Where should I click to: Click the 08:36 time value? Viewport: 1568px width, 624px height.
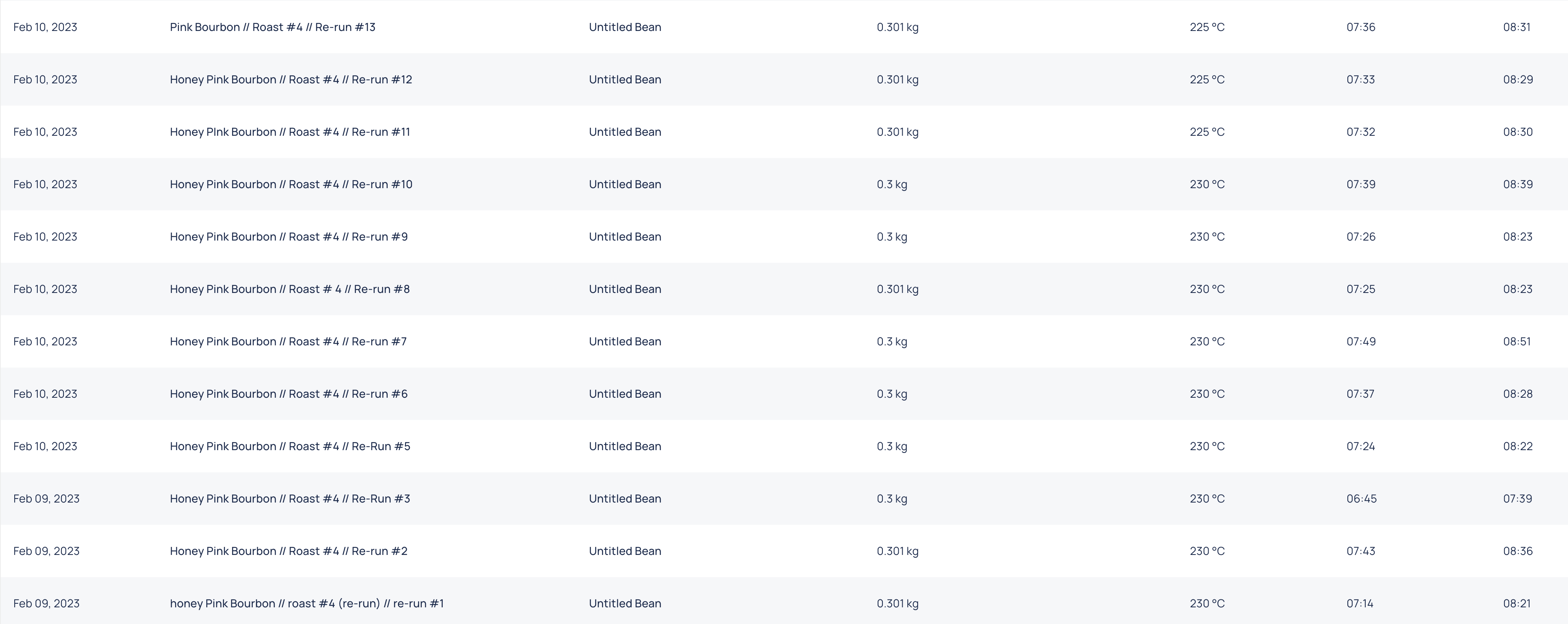click(x=1518, y=550)
